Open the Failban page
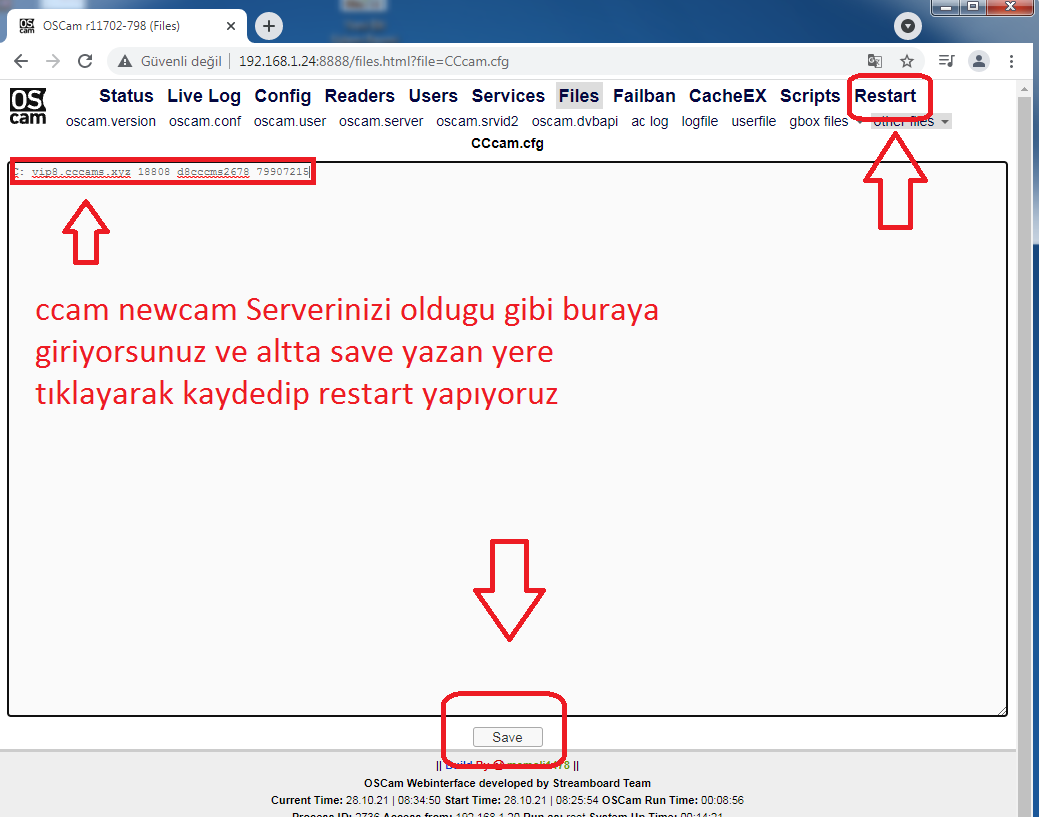Image resolution: width=1039 pixels, height=817 pixels. click(643, 96)
